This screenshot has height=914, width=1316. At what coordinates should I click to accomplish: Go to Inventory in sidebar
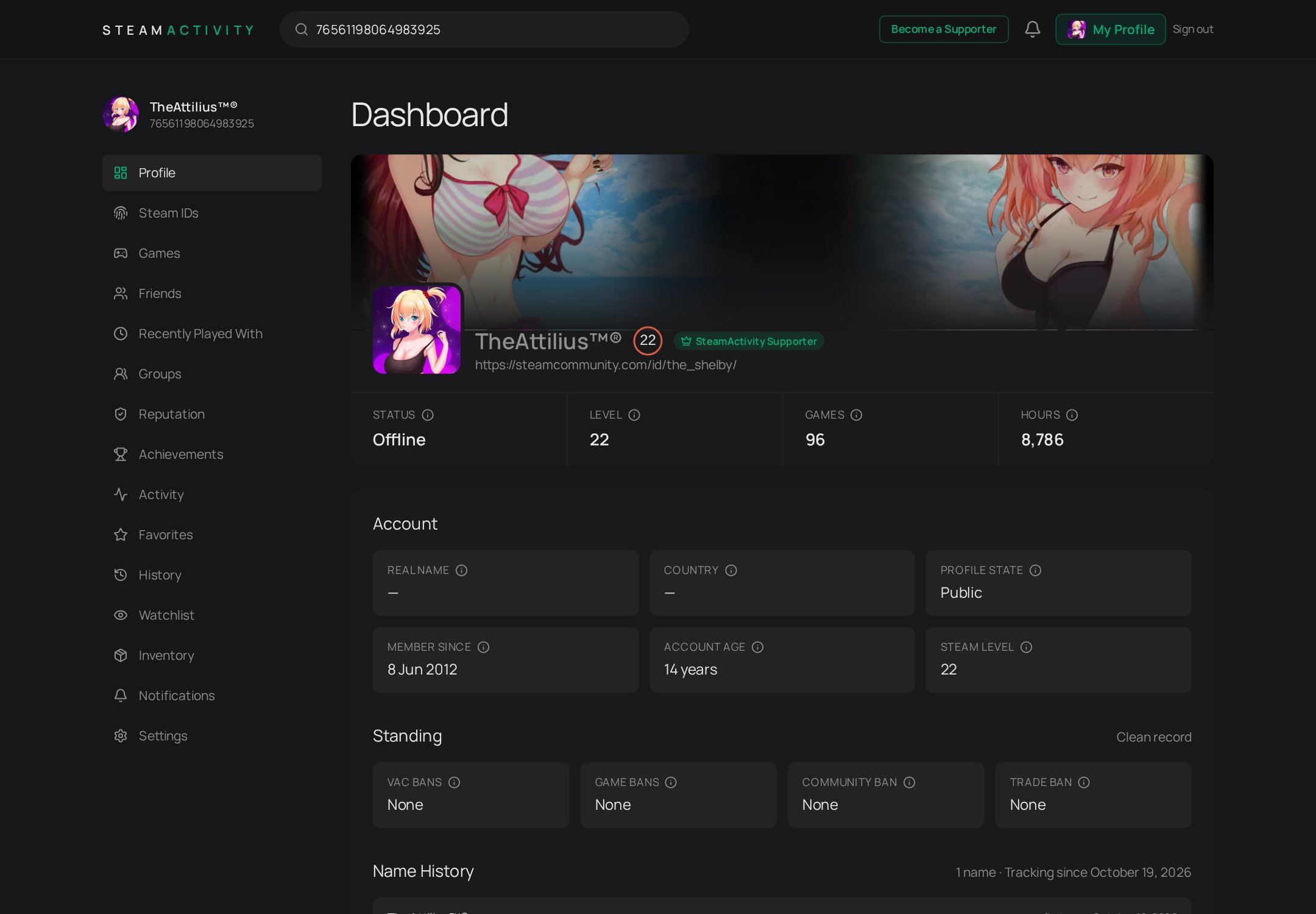point(211,656)
